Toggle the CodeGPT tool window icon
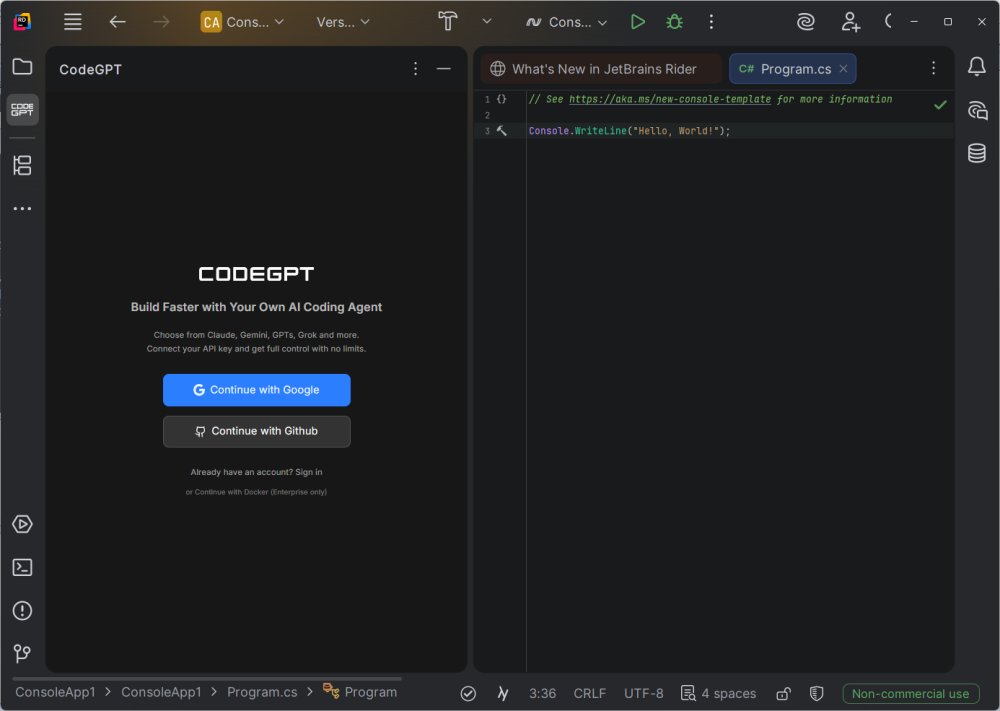This screenshot has height=711, width=1000. pos(22,110)
